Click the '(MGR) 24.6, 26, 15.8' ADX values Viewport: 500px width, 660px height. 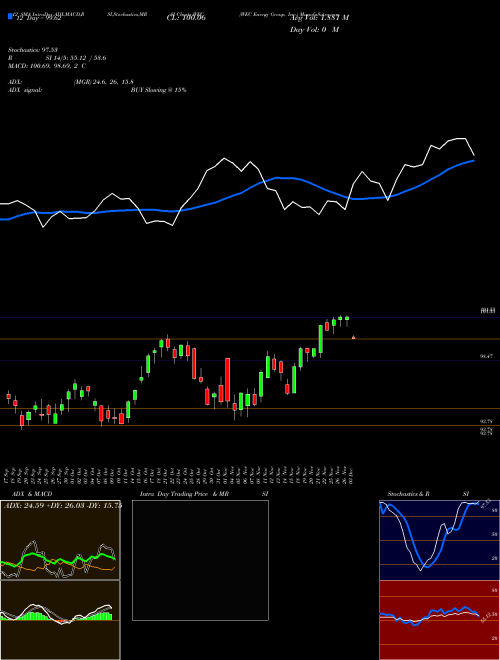pos(104,82)
